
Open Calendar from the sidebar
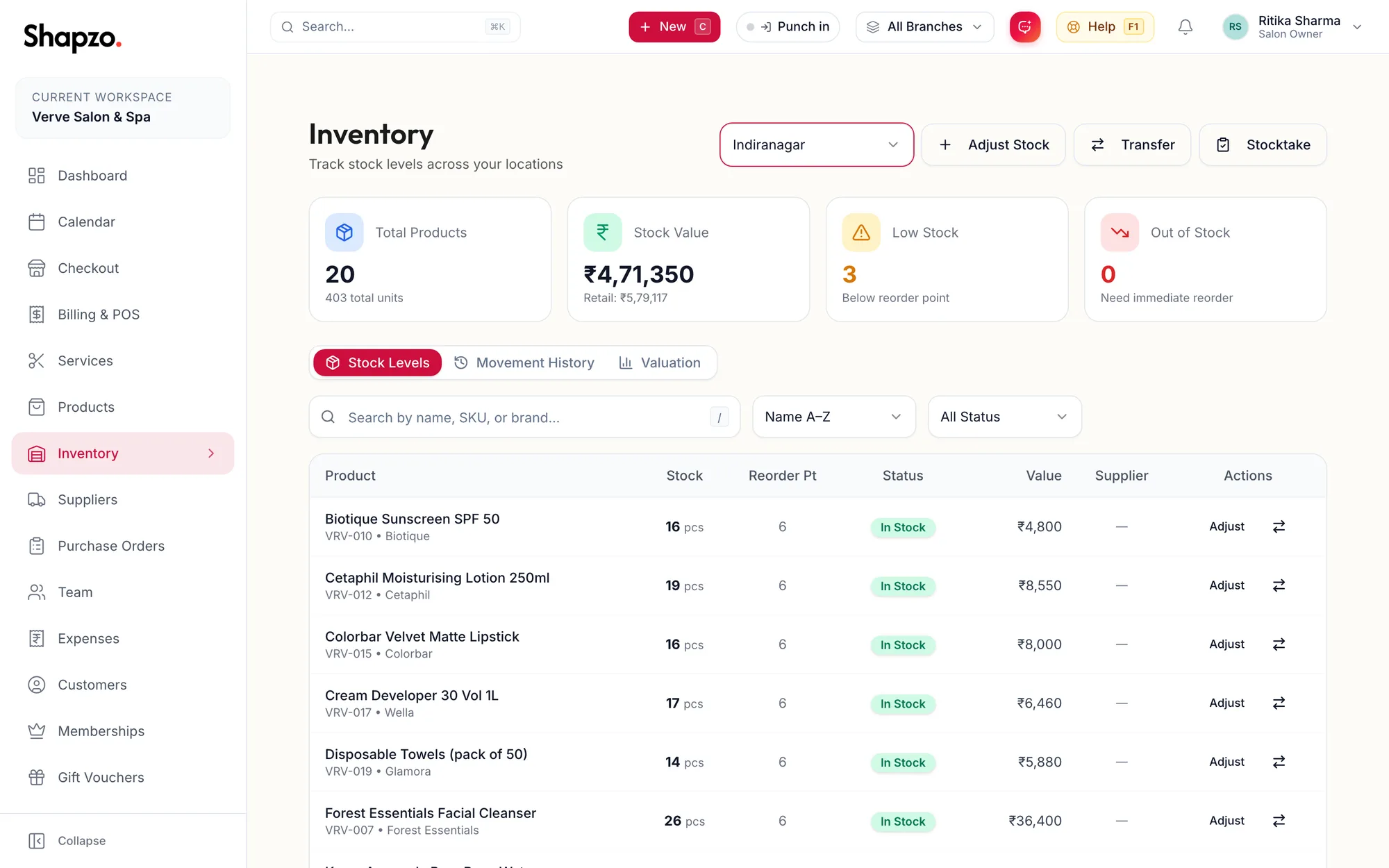(123, 222)
